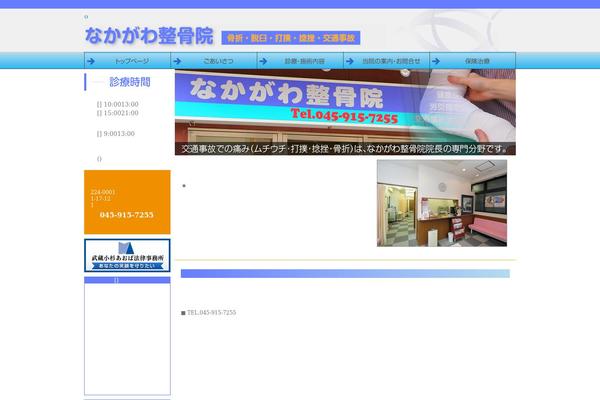600x400 pixels.
Task: Click the orange box phone number 045-915-7255
Action: click(x=127, y=215)
